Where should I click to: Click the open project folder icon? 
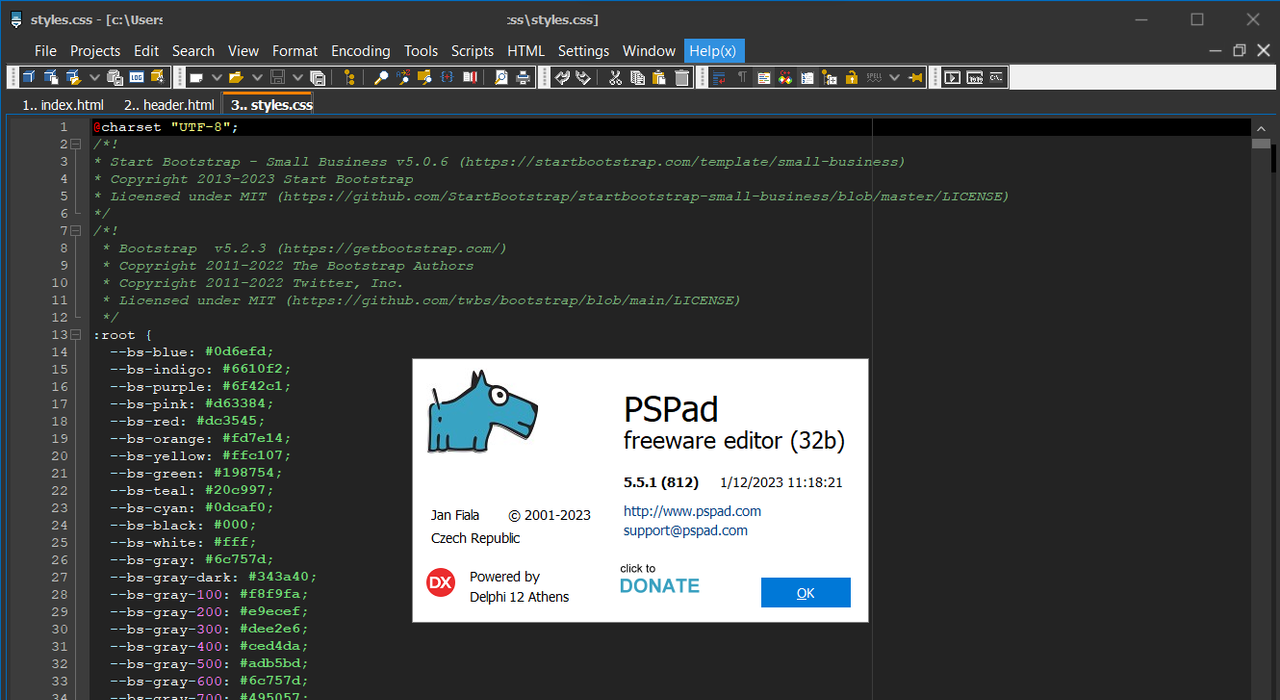click(x=73, y=77)
